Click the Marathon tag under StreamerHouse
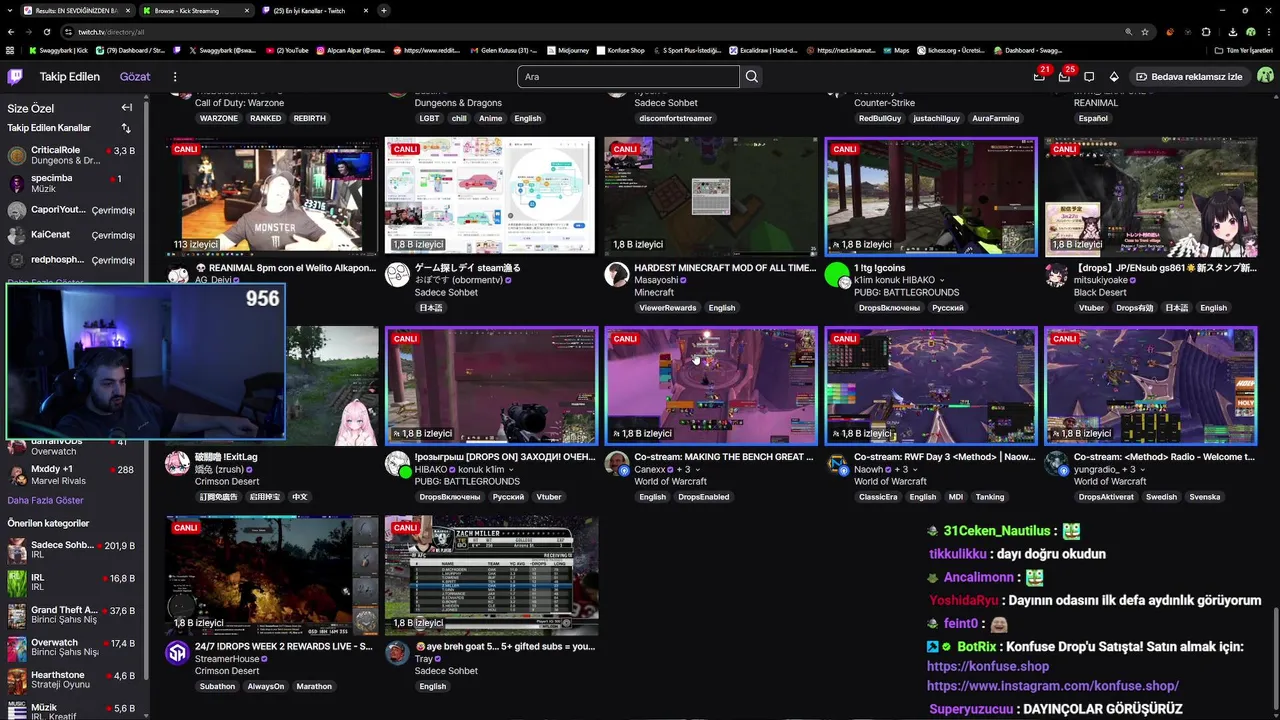 [313, 686]
